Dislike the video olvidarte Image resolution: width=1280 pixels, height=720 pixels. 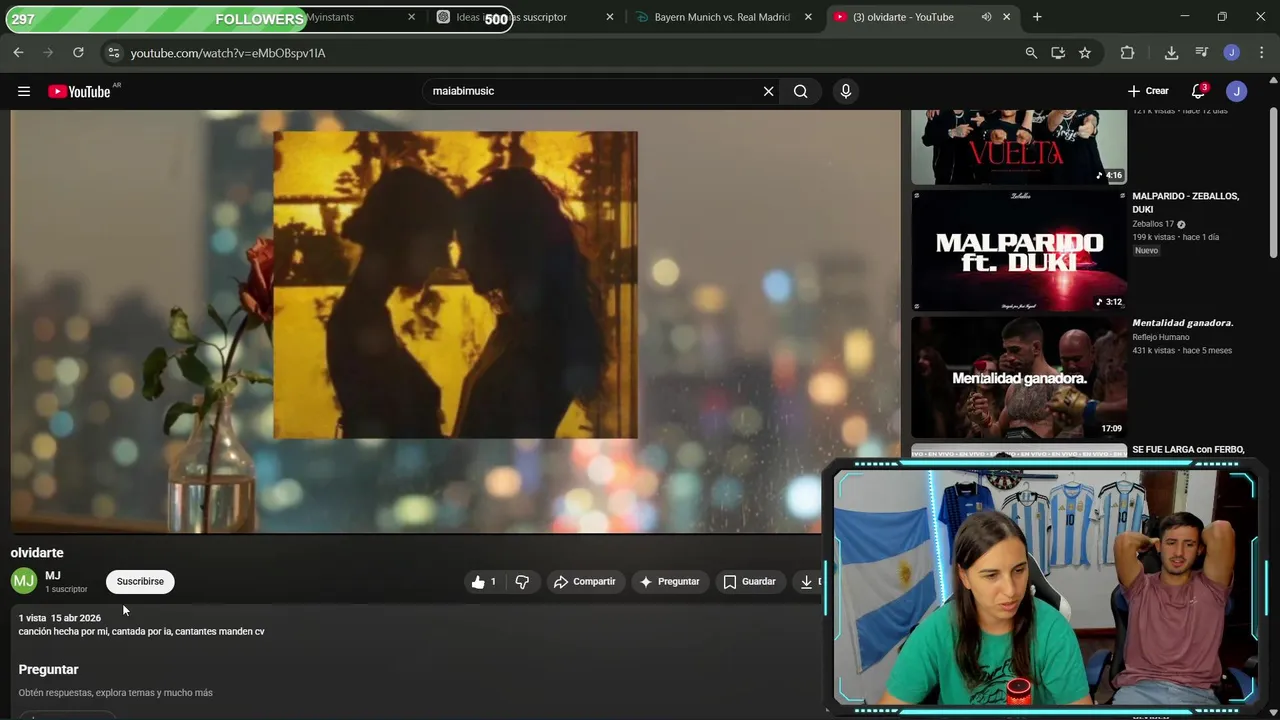(x=522, y=582)
